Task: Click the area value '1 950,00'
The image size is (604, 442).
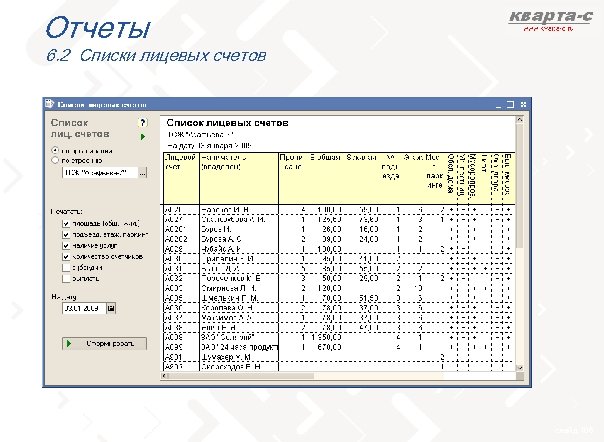Action: [326, 338]
